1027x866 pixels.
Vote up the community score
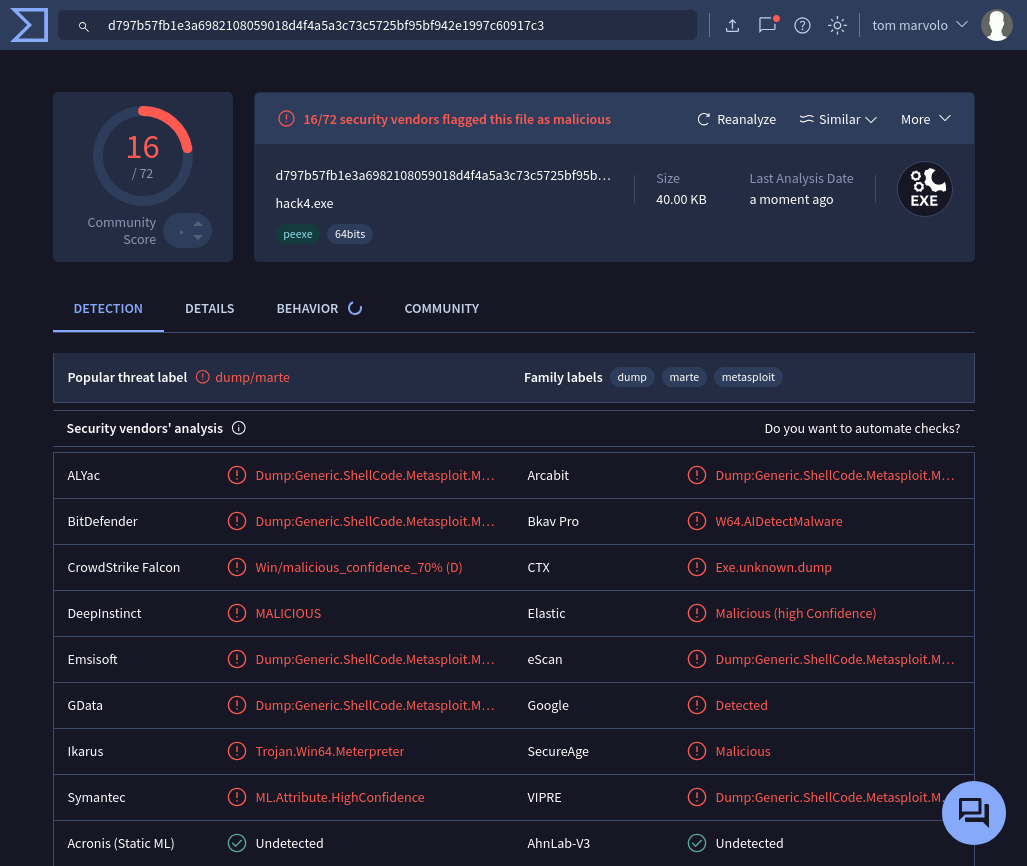(x=198, y=223)
